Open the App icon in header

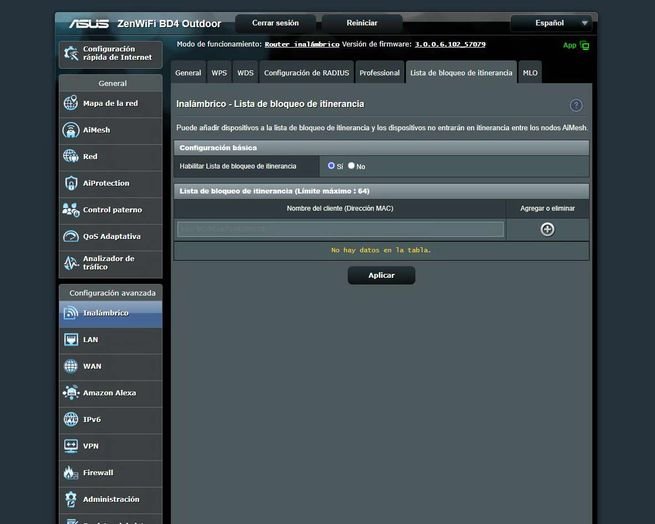(584, 45)
